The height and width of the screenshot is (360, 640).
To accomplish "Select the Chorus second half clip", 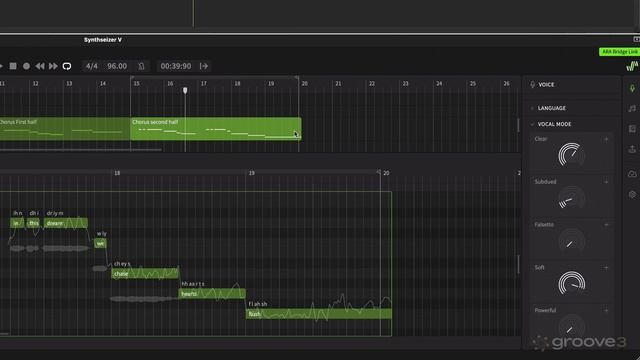I will click(x=216, y=129).
